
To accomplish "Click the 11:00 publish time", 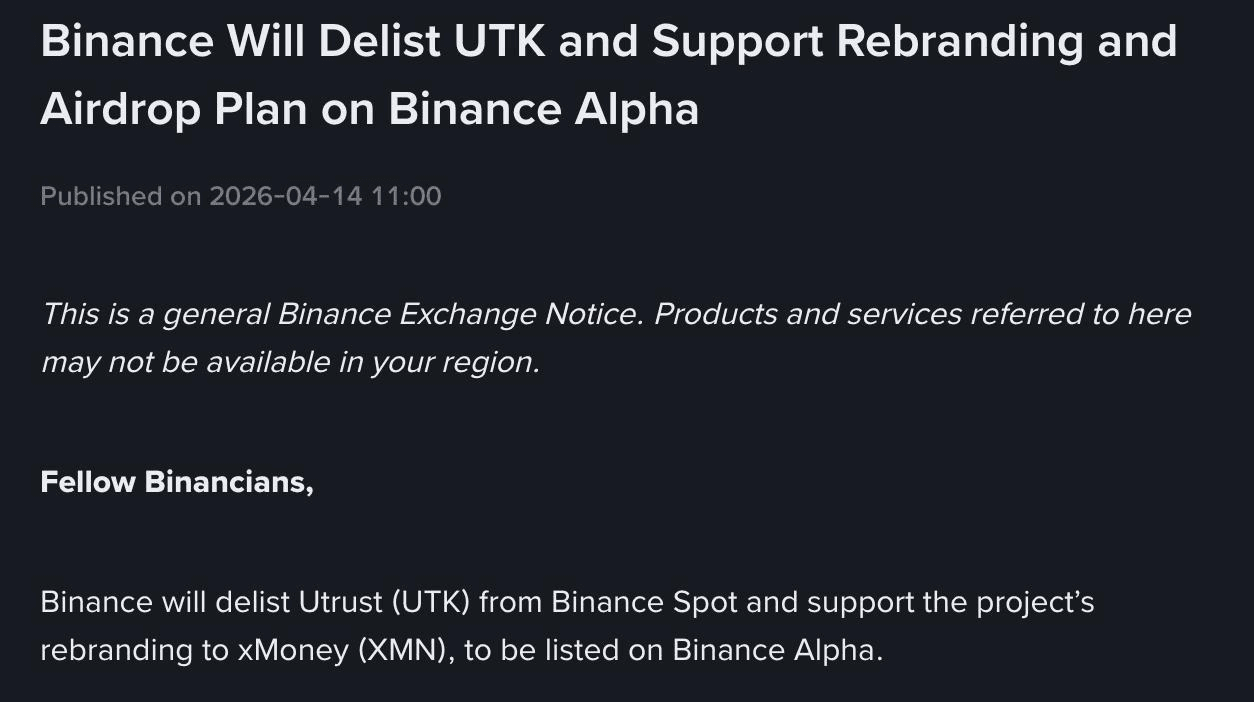I will (406, 196).
